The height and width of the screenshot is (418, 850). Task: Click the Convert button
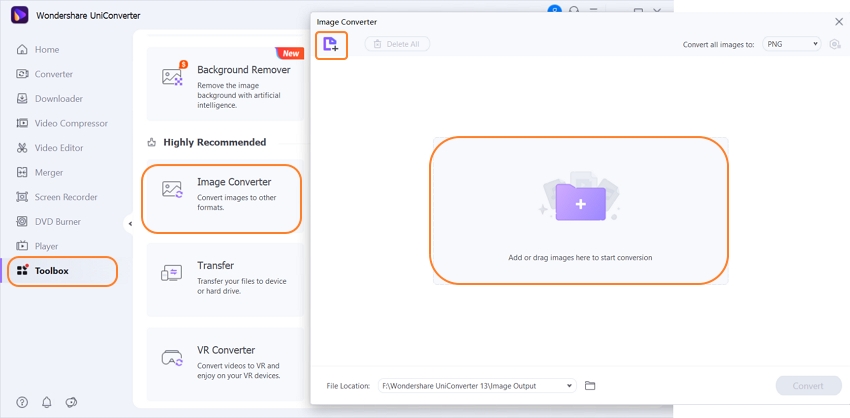click(x=808, y=386)
